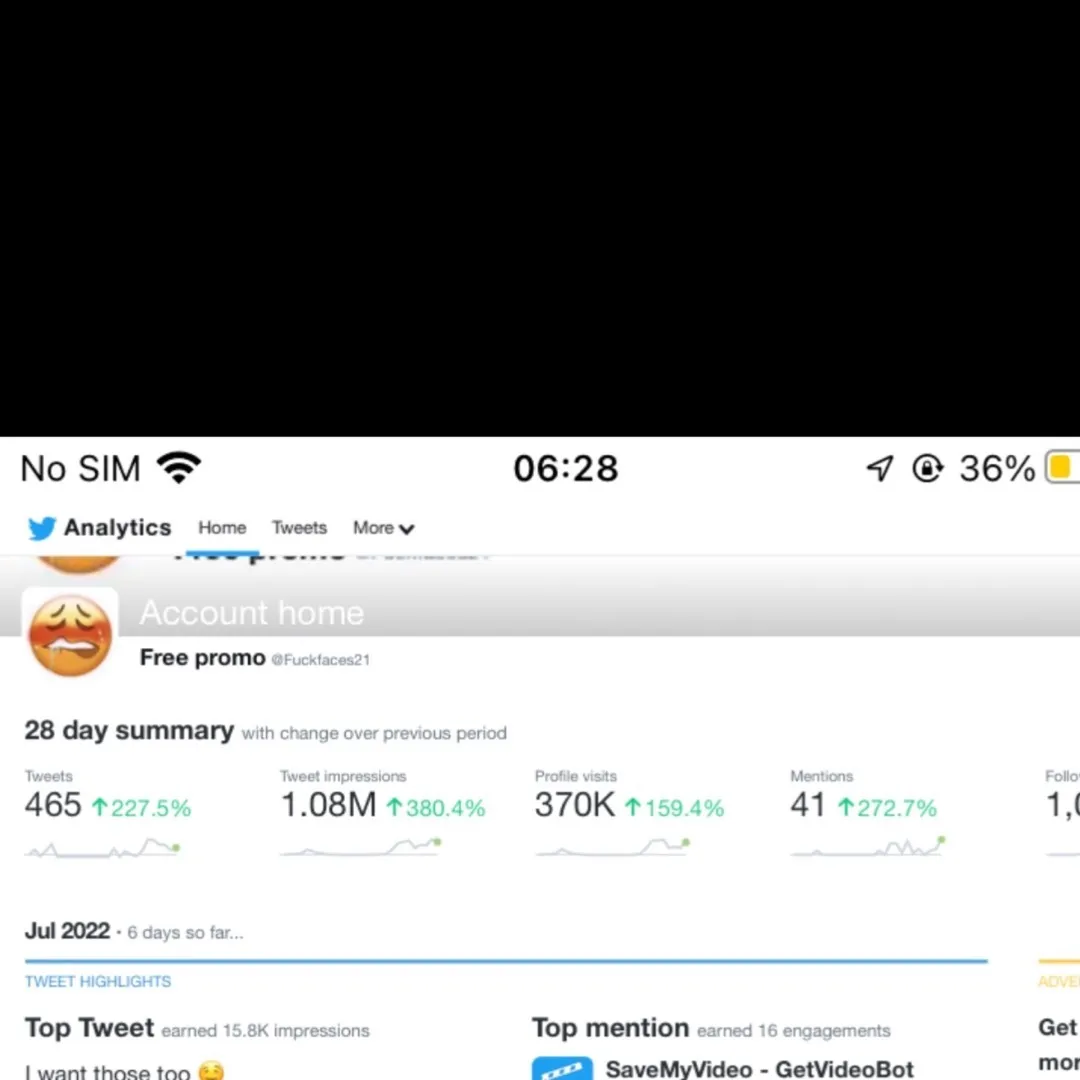Tap the orientation lock status icon
Viewport: 1080px width, 1080px height.
pyautogui.click(x=928, y=467)
